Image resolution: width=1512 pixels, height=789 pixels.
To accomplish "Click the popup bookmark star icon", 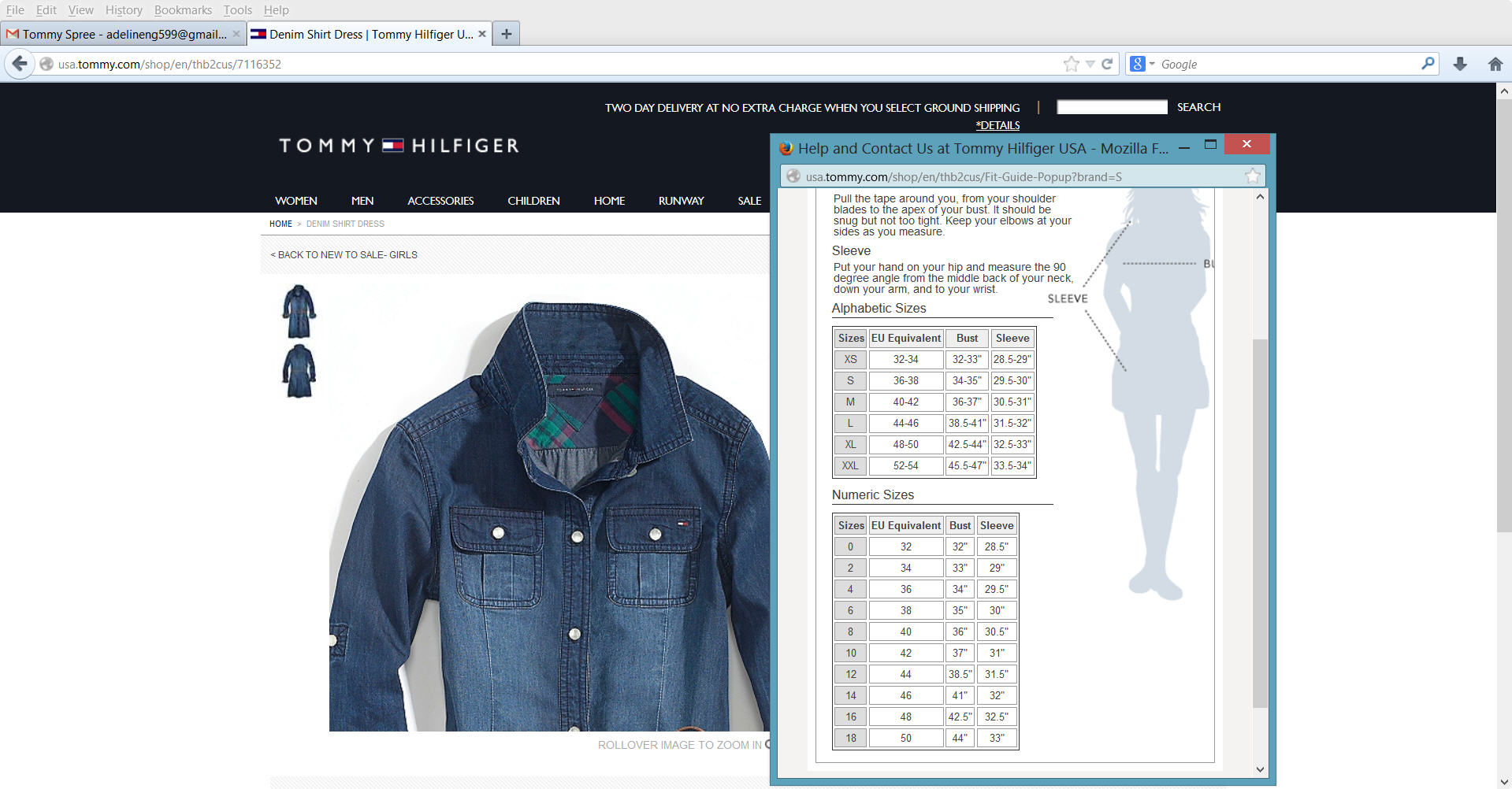I will [x=1253, y=176].
